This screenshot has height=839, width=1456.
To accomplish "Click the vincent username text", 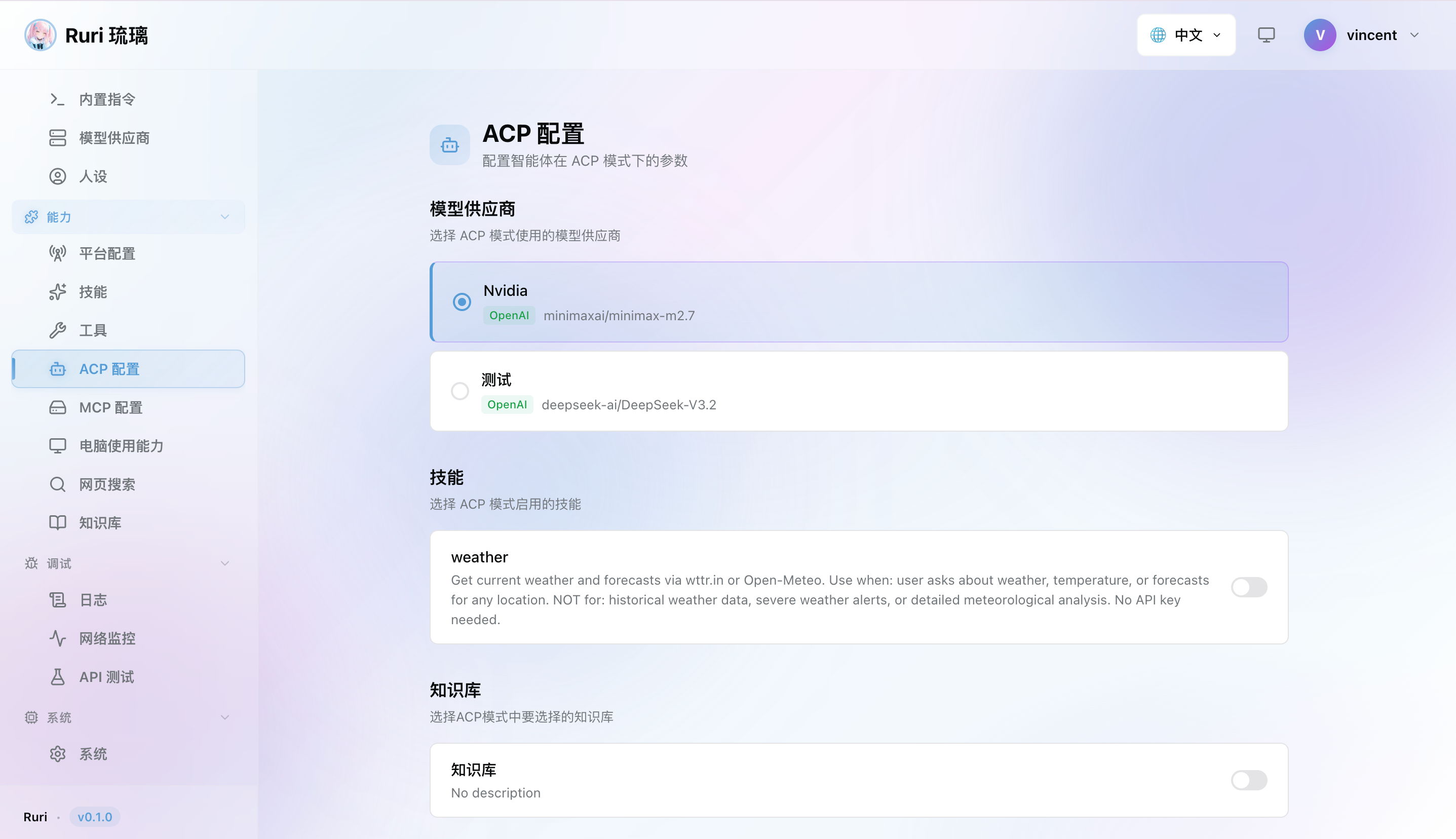I will coord(1371,35).
